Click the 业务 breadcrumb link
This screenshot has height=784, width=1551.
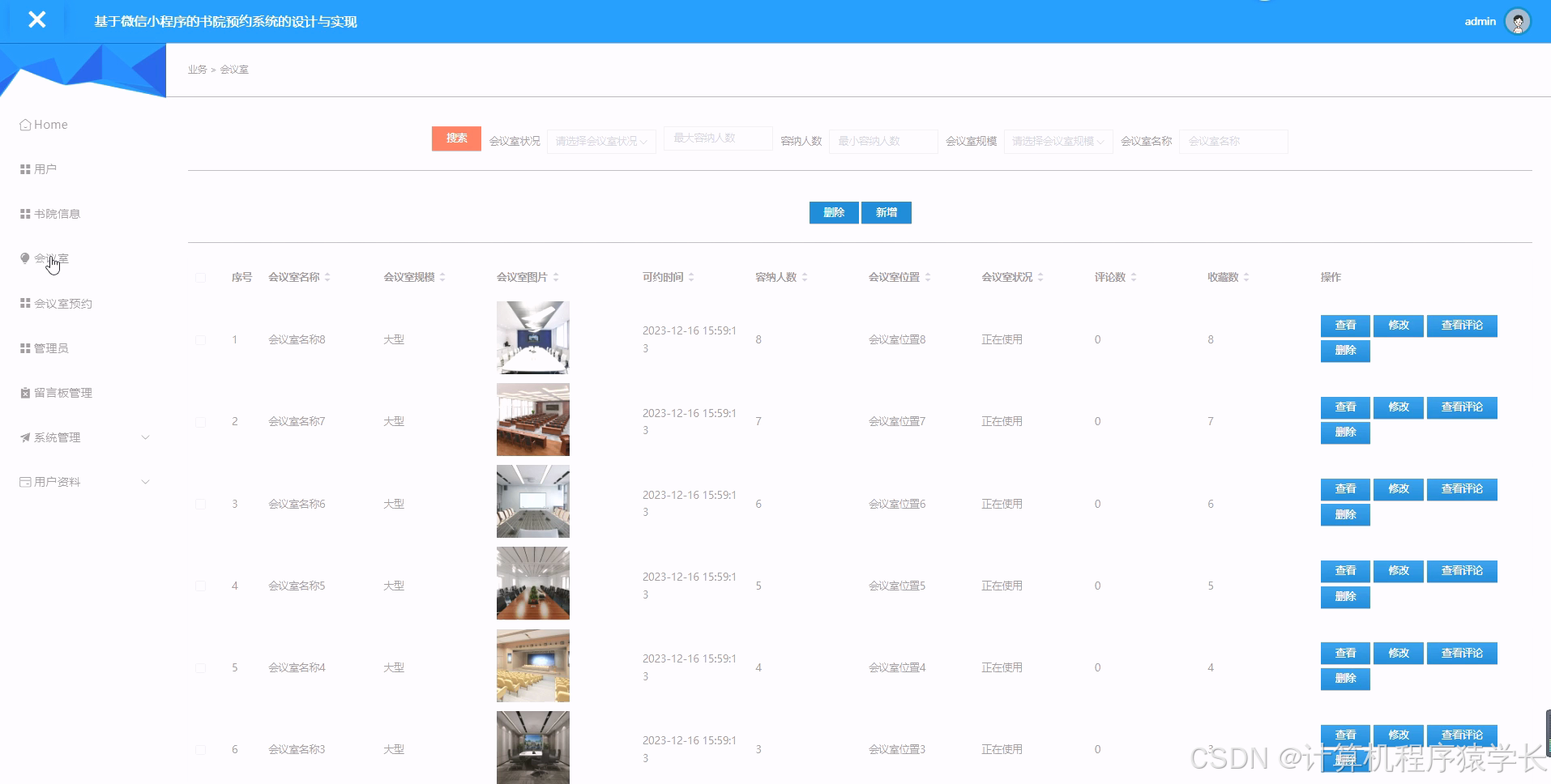(x=195, y=70)
